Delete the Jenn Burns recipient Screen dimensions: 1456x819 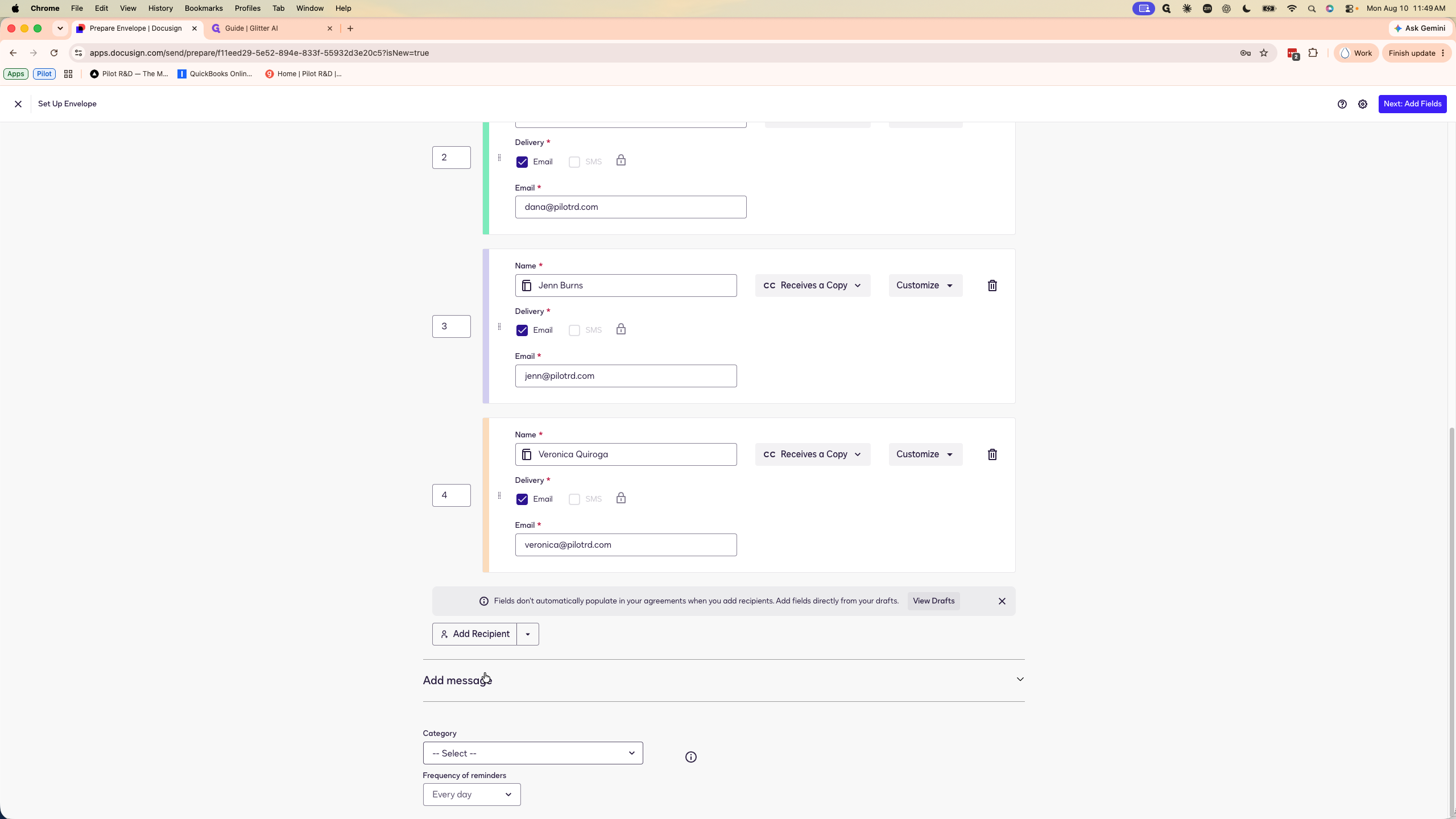tap(992, 286)
